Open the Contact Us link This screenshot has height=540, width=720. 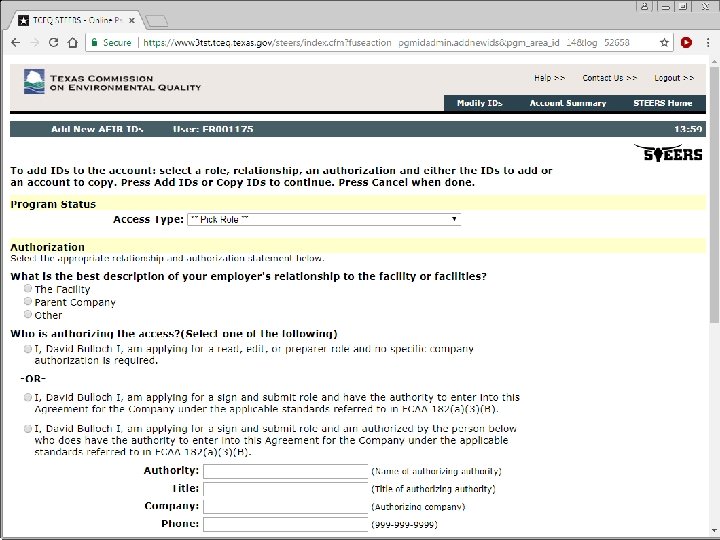pyautogui.click(x=610, y=78)
